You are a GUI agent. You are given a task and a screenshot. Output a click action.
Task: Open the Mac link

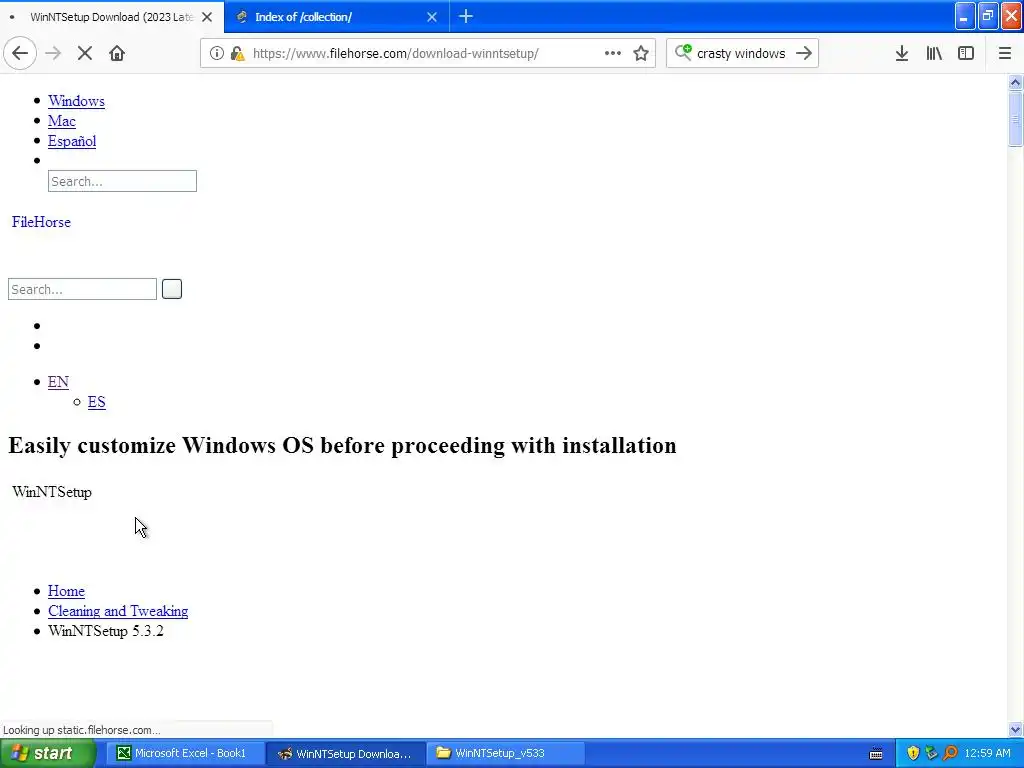pos(61,121)
